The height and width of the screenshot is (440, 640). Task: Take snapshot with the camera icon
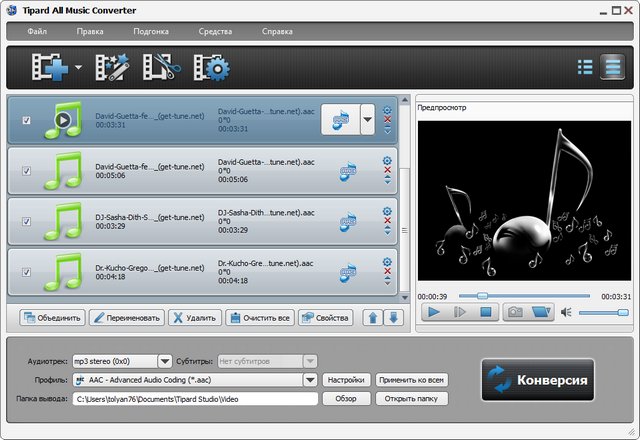(514, 312)
